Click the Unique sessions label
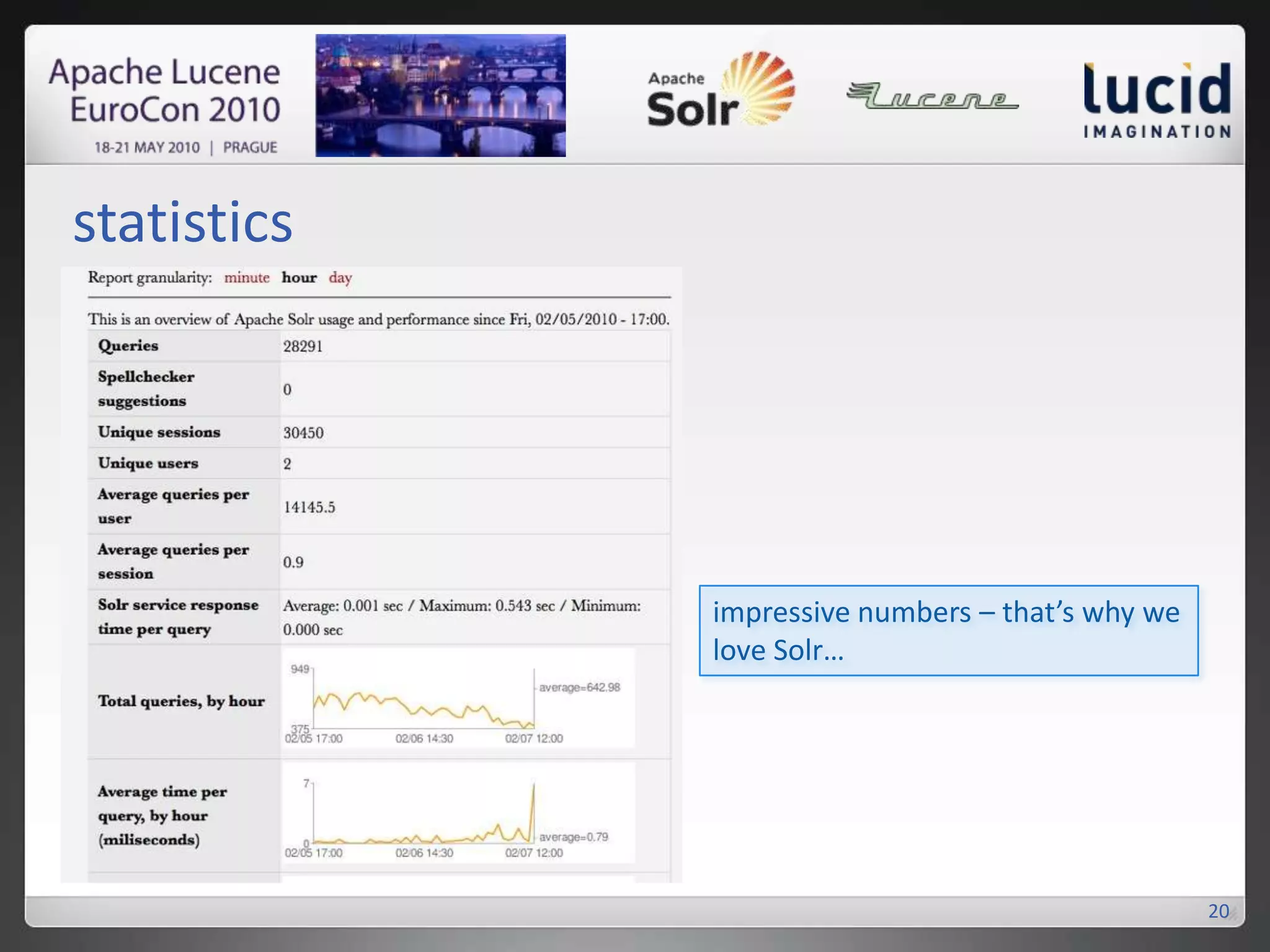1270x952 pixels. click(159, 432)
